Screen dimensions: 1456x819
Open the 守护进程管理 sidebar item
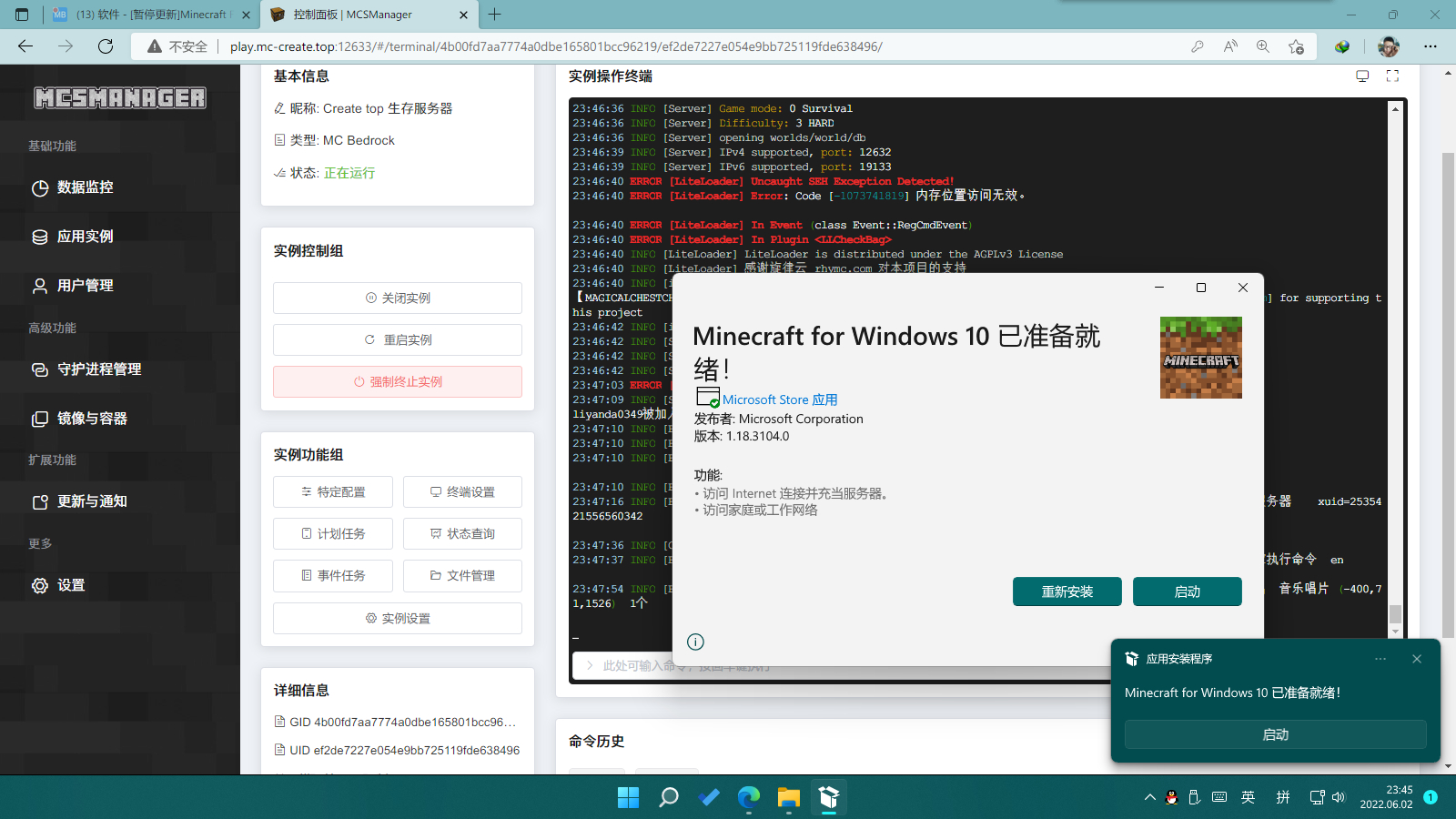pyautogui.click(x=86, y=369)
